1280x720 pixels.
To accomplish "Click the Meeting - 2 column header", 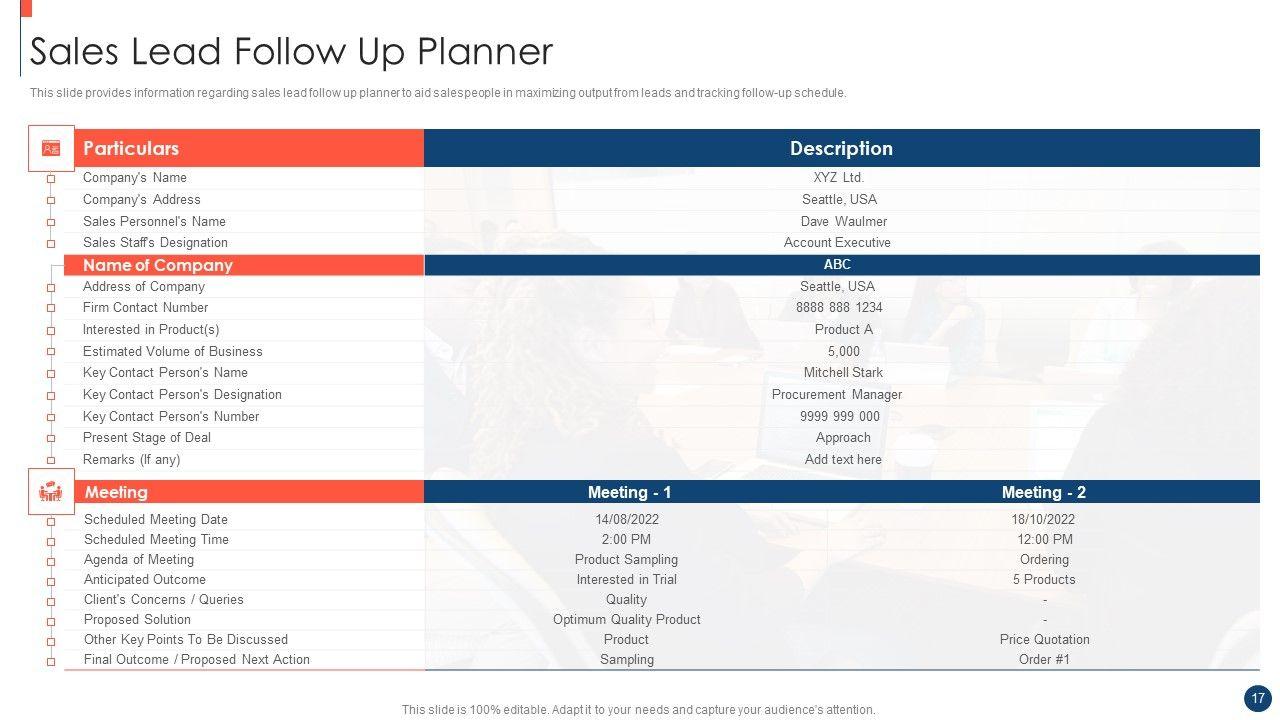I will (1043, 492).
